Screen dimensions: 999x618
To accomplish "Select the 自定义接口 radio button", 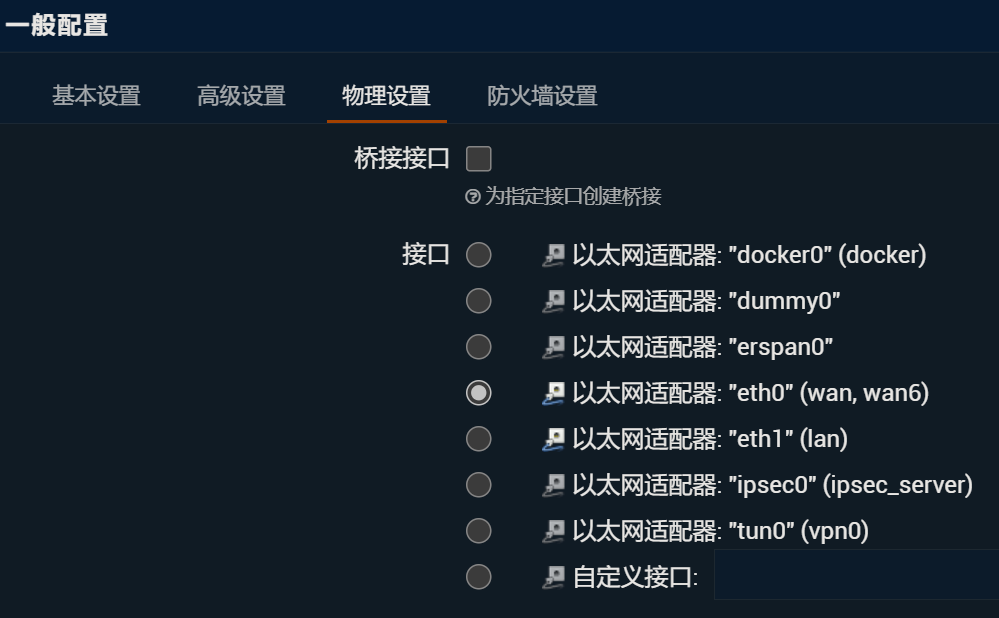I will (x=479, y=577).
